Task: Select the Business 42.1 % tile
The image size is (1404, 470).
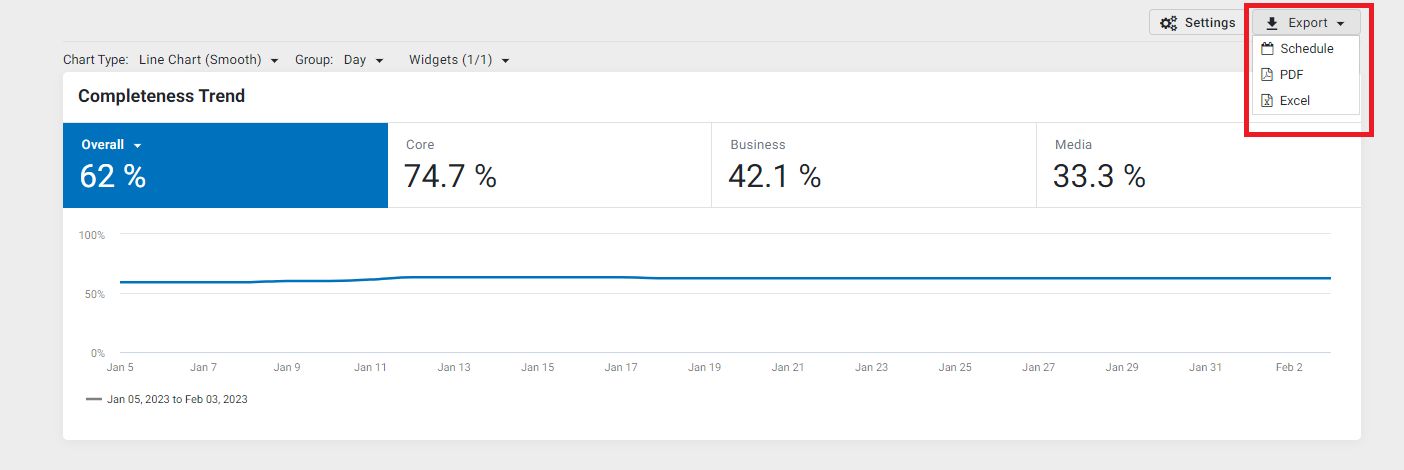Action: pyautogui.click(x=874, y=165)
